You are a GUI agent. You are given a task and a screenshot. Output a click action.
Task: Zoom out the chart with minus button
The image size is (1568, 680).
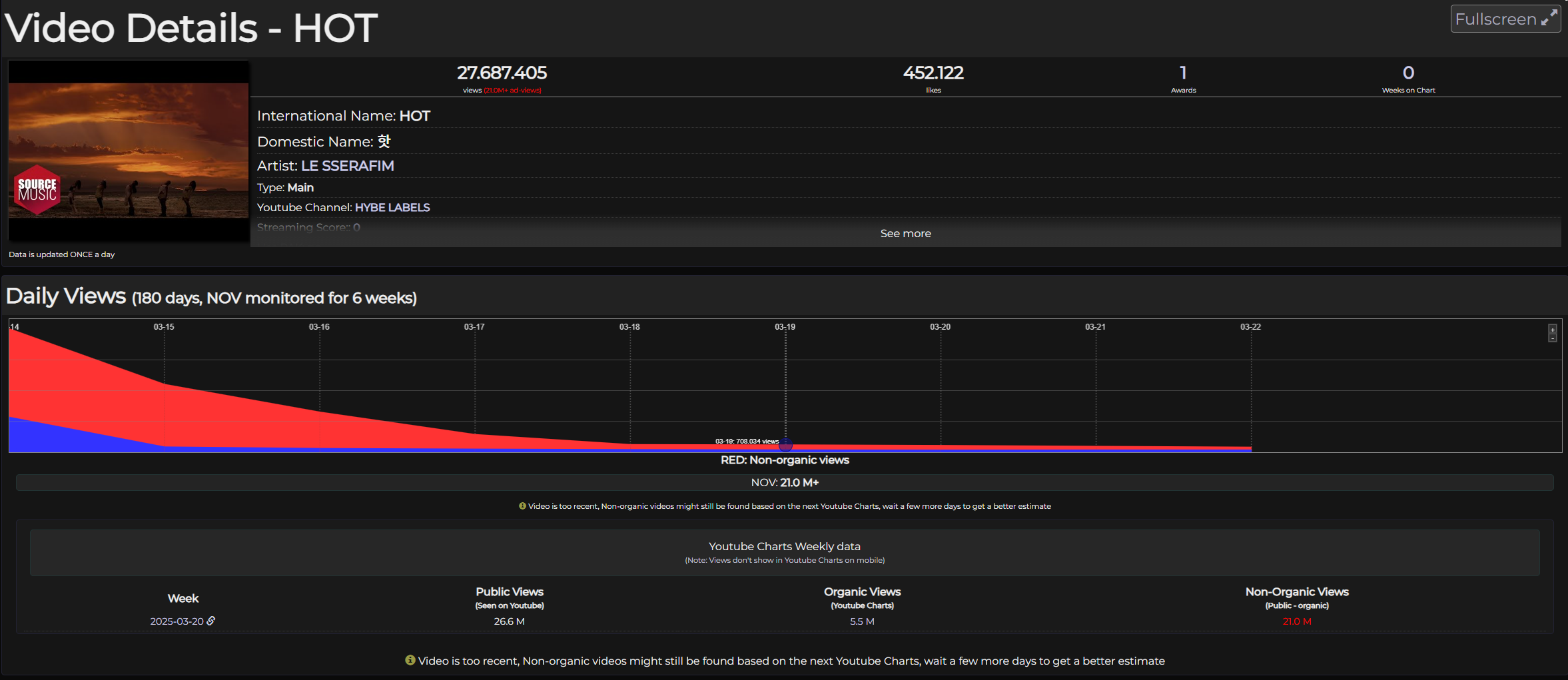coord(1553,338)
